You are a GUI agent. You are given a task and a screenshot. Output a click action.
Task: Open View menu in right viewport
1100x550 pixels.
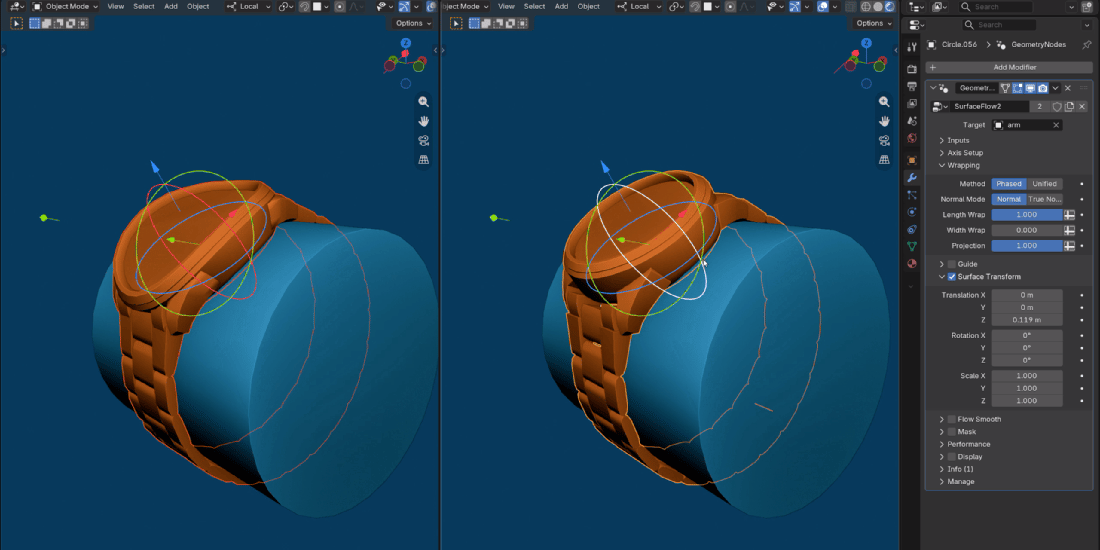(507, 6)
